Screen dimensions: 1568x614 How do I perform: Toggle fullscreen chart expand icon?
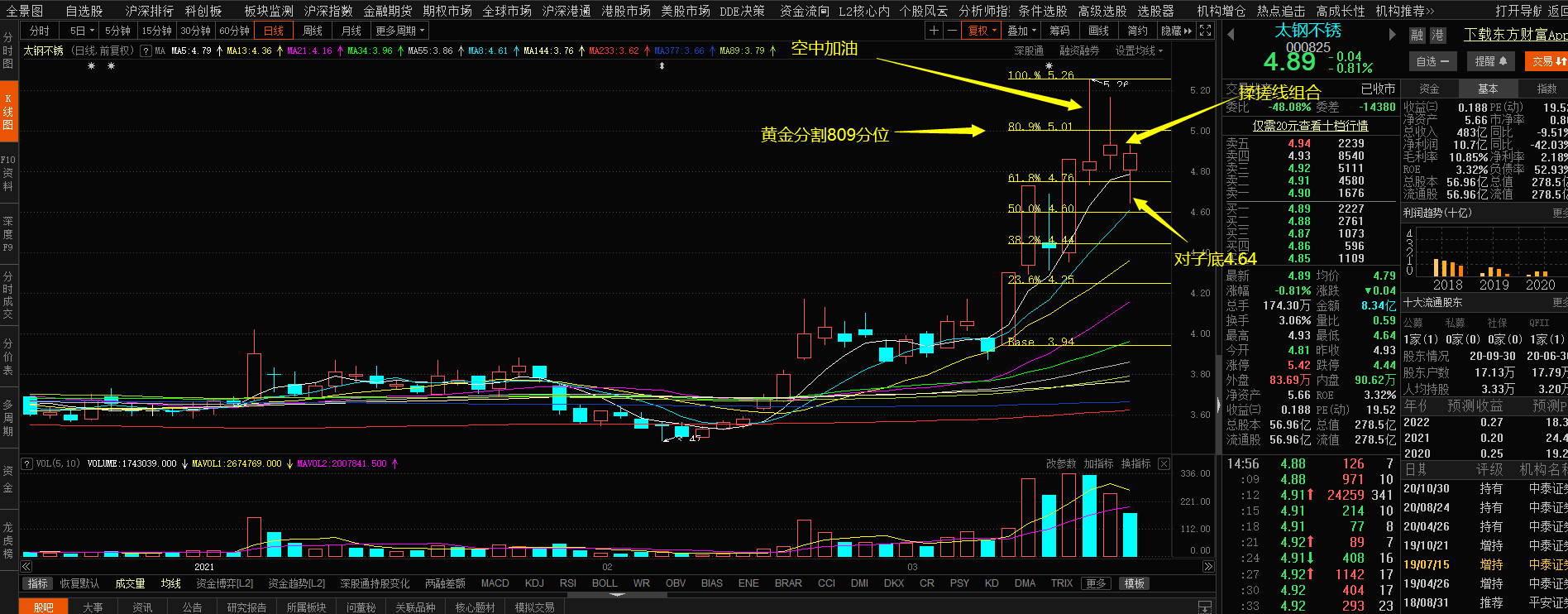coord(1205,31)
